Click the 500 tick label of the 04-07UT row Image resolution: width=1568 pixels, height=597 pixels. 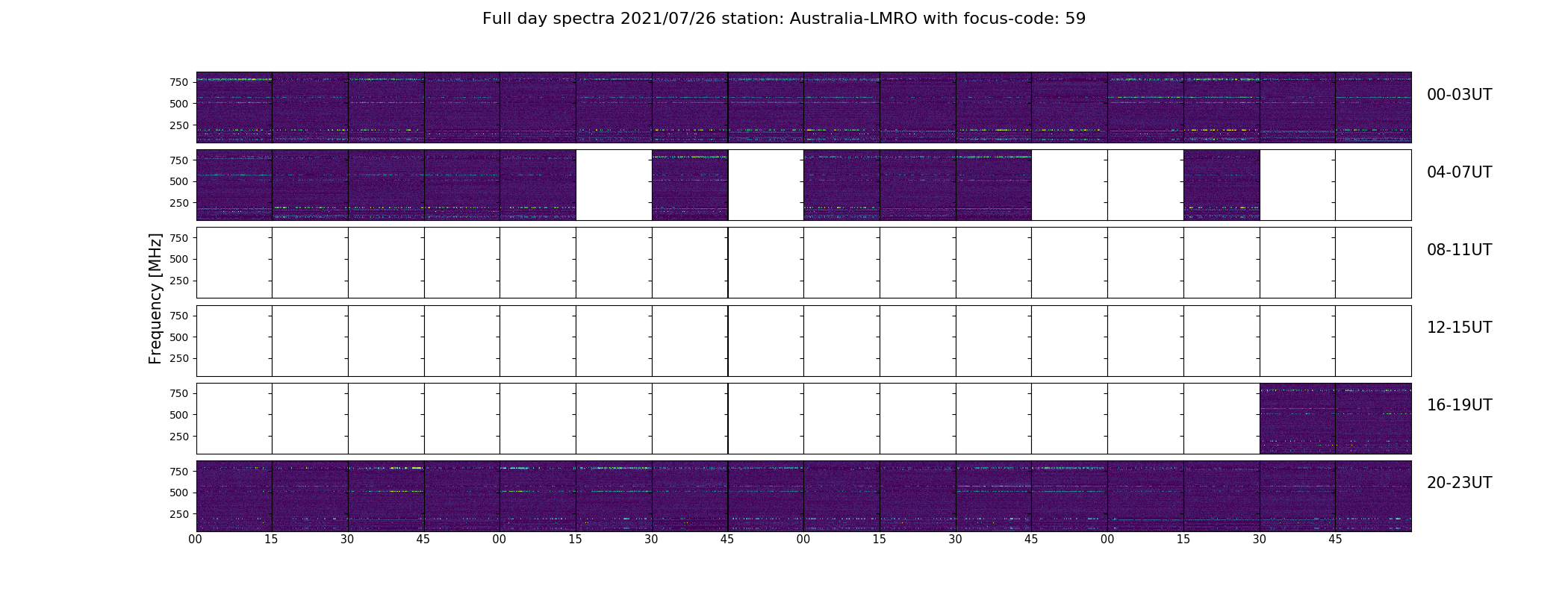click(178, 181)
